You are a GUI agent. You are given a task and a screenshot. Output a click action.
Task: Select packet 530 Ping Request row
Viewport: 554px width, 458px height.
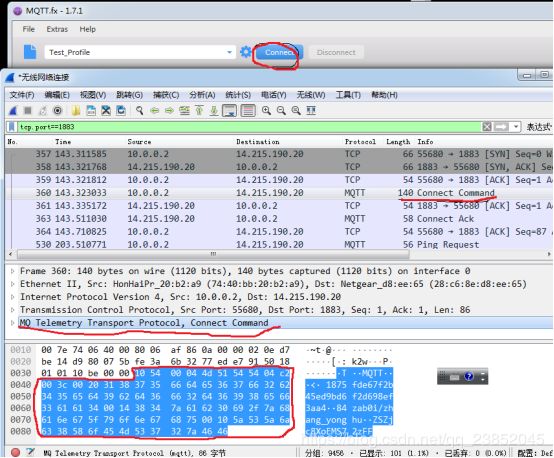tap(279, 244)
